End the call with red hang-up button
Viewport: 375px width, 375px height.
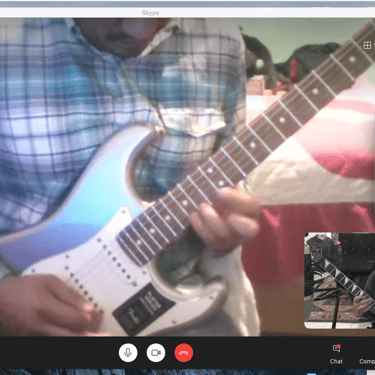(184, 353)
